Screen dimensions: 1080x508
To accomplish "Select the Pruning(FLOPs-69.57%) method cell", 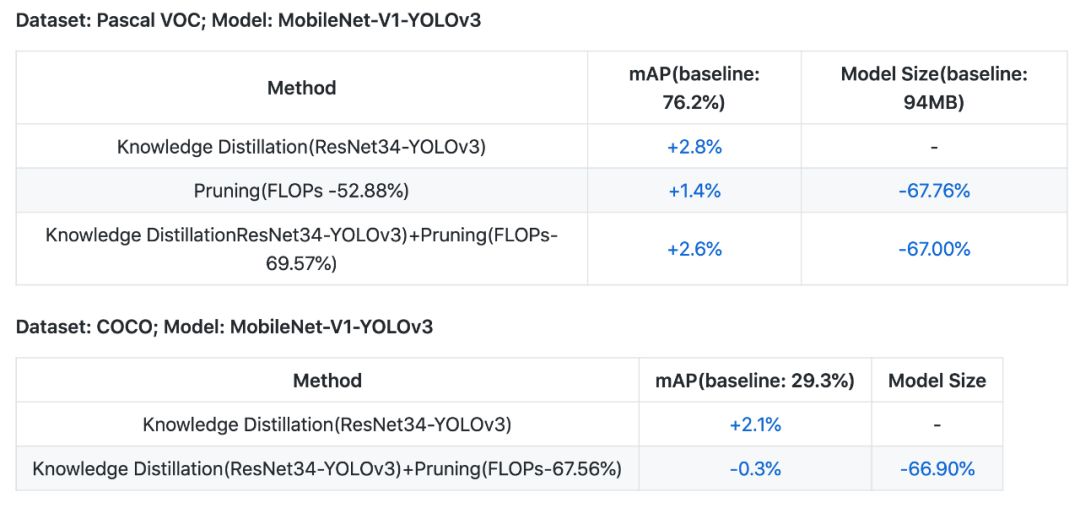I will [x=301, y=249].
